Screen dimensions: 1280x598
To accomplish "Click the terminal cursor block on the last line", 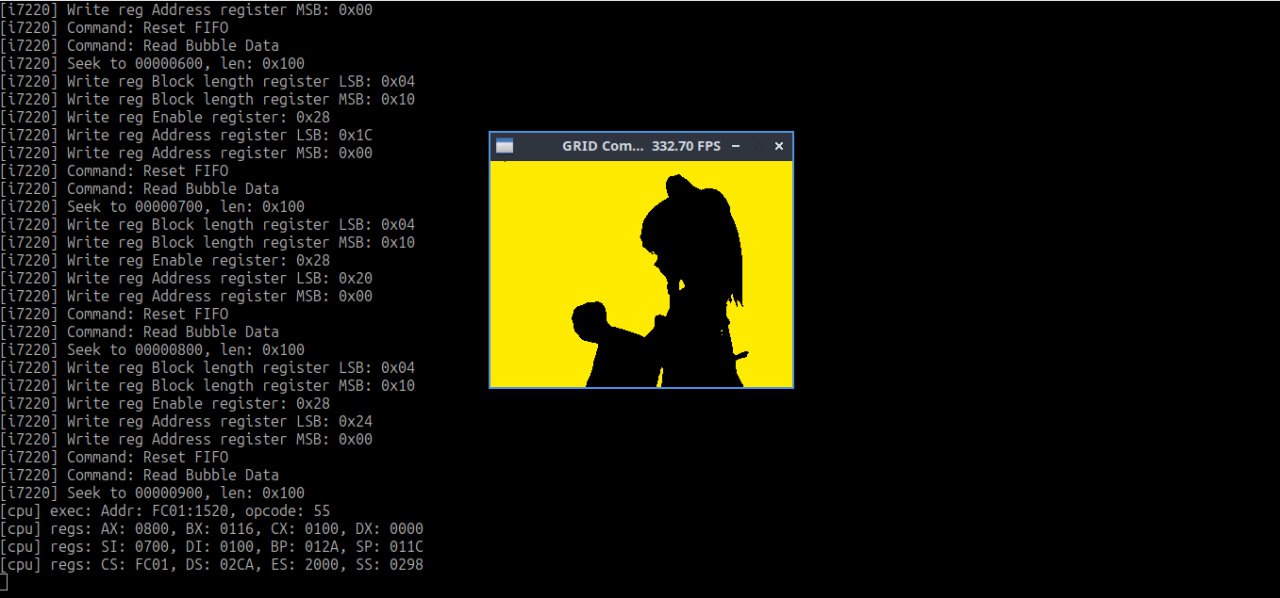I will click(x=4, y=582).
